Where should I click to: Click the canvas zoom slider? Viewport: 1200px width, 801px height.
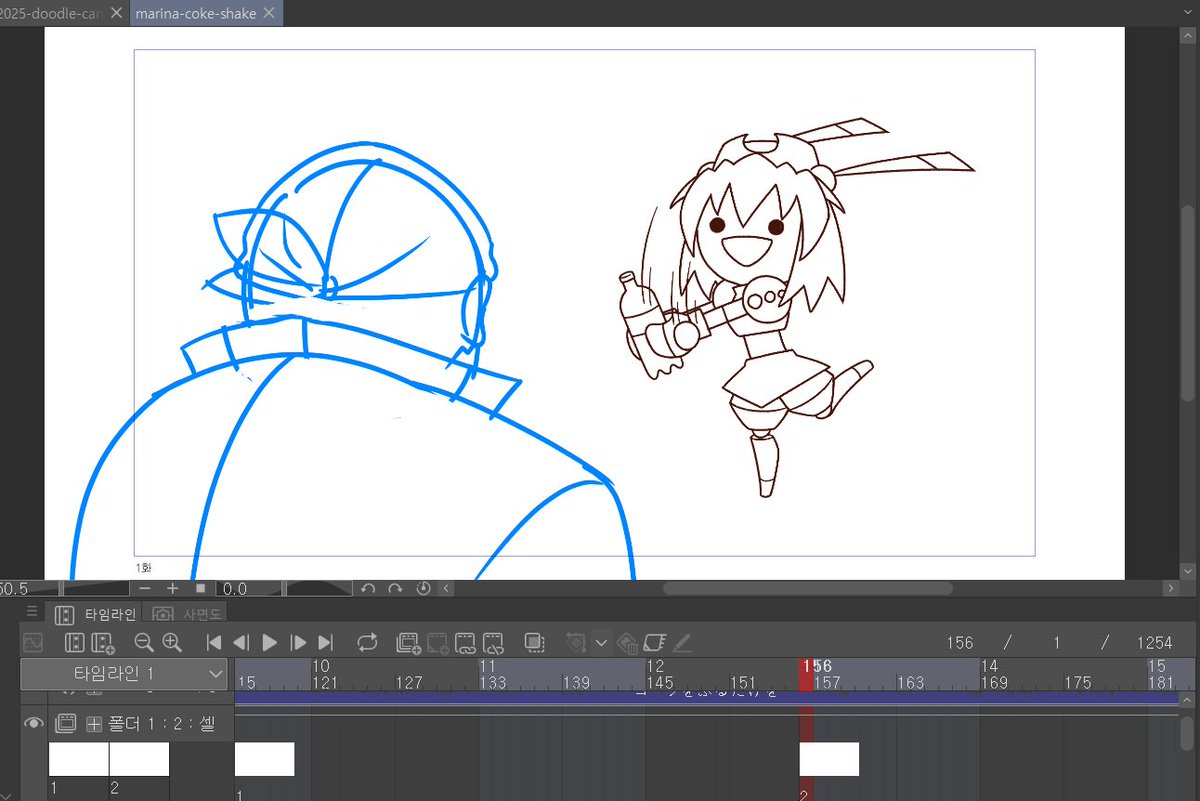(x=95, y=589)
